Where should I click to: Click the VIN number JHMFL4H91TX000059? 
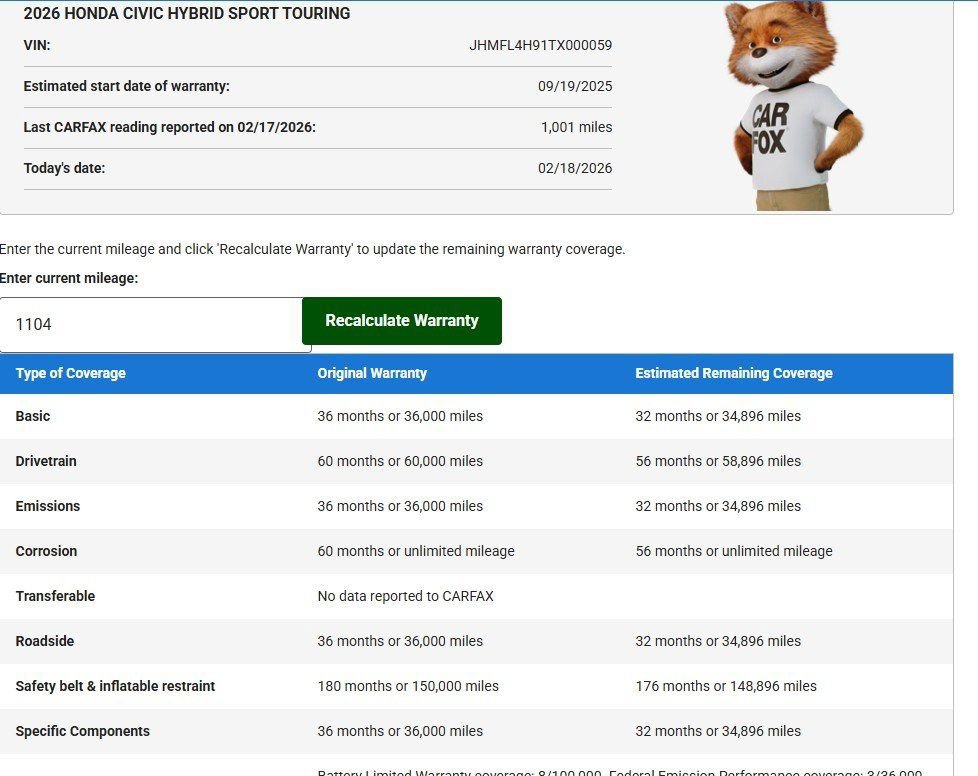pyautogui.click(x=540, y=45)
